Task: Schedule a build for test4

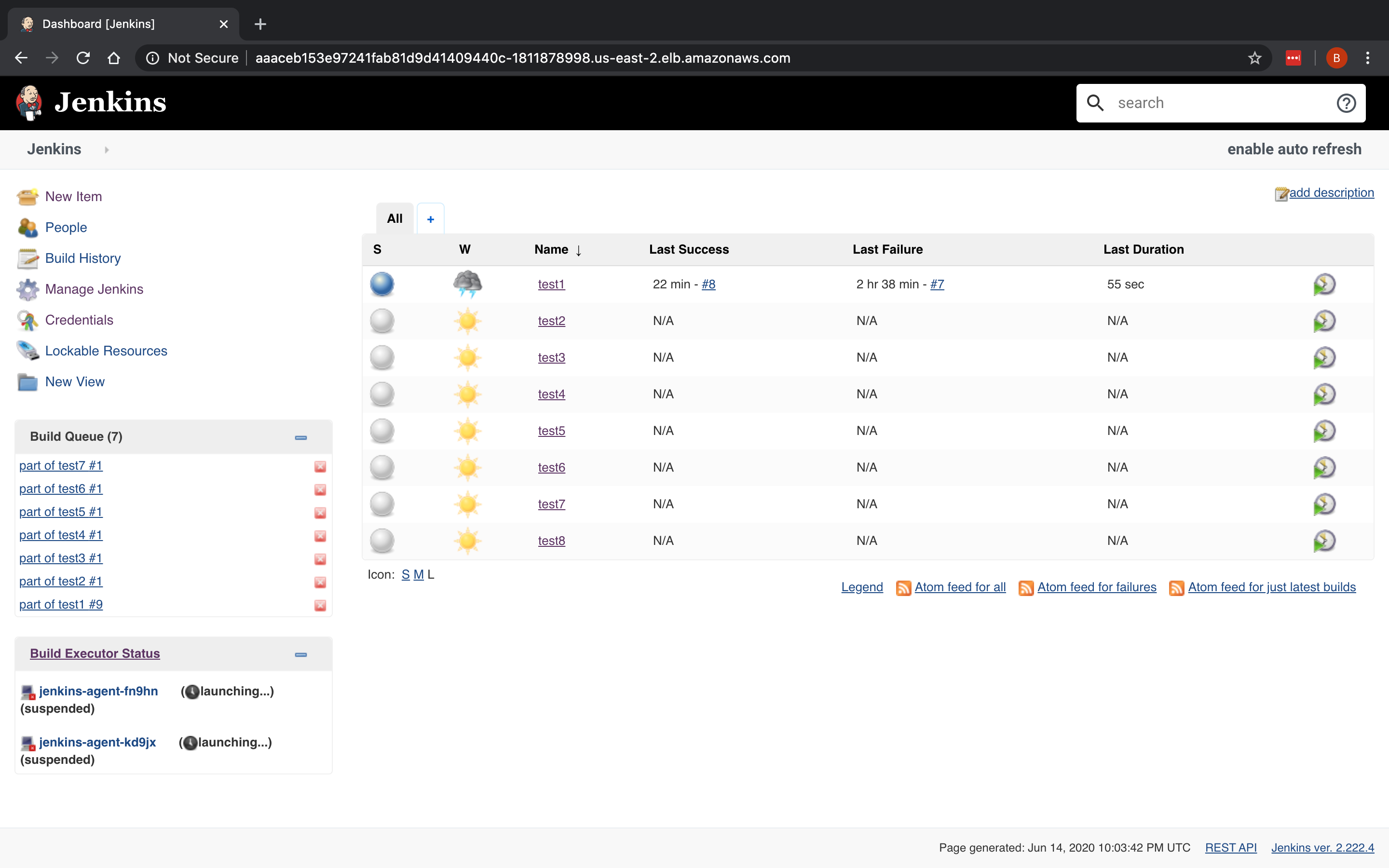Action: (x=1324, y=394)
